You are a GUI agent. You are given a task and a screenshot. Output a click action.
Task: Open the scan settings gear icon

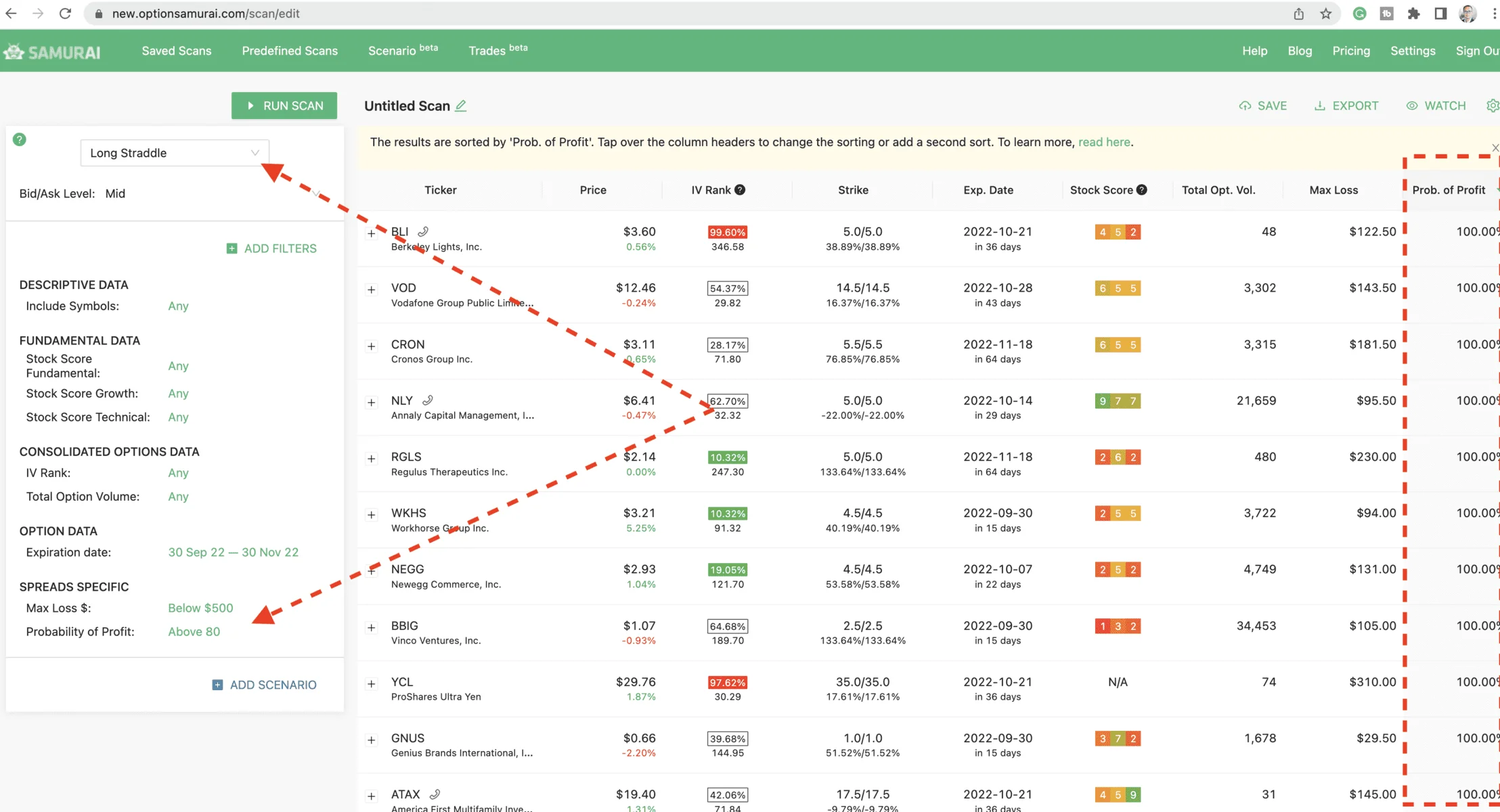(x=1493, y=106)
